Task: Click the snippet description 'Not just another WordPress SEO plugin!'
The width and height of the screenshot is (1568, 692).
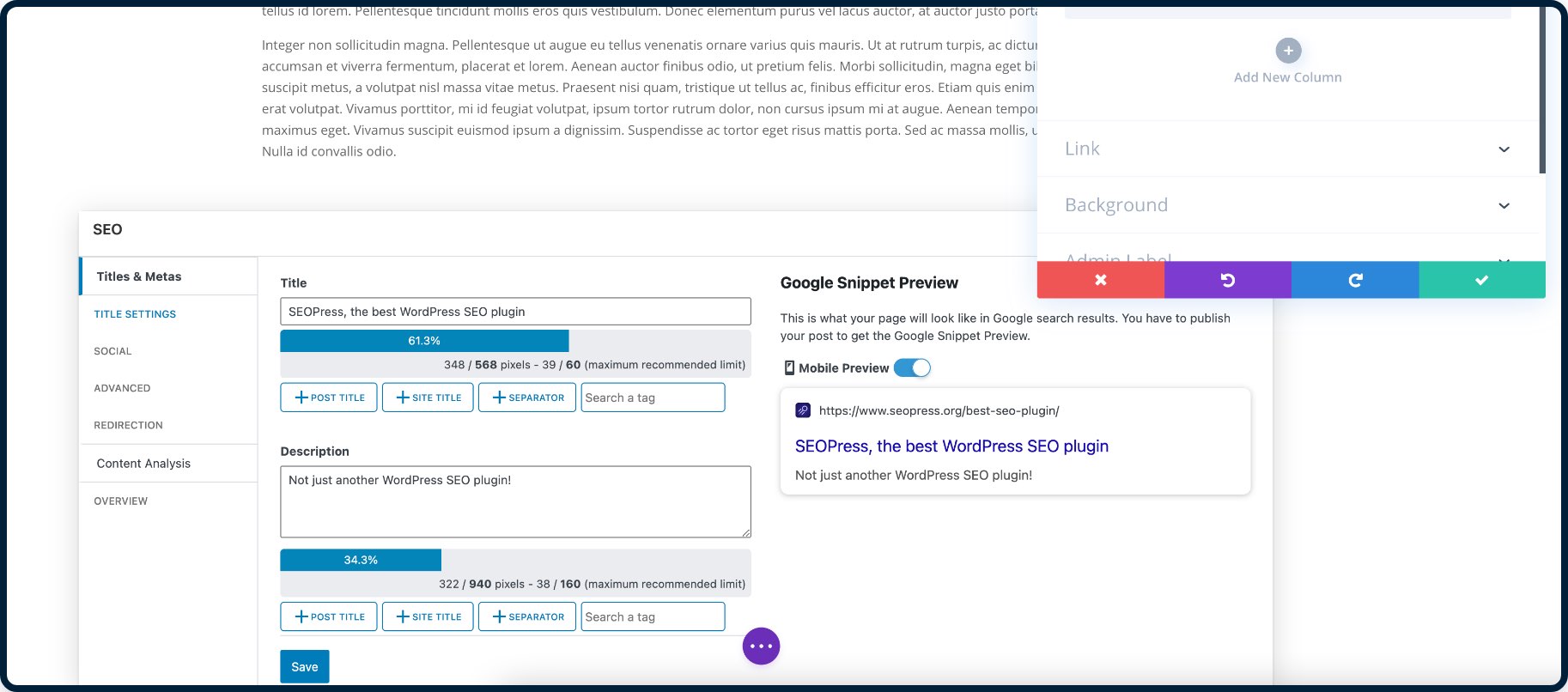Action: [x=914, y=475]
